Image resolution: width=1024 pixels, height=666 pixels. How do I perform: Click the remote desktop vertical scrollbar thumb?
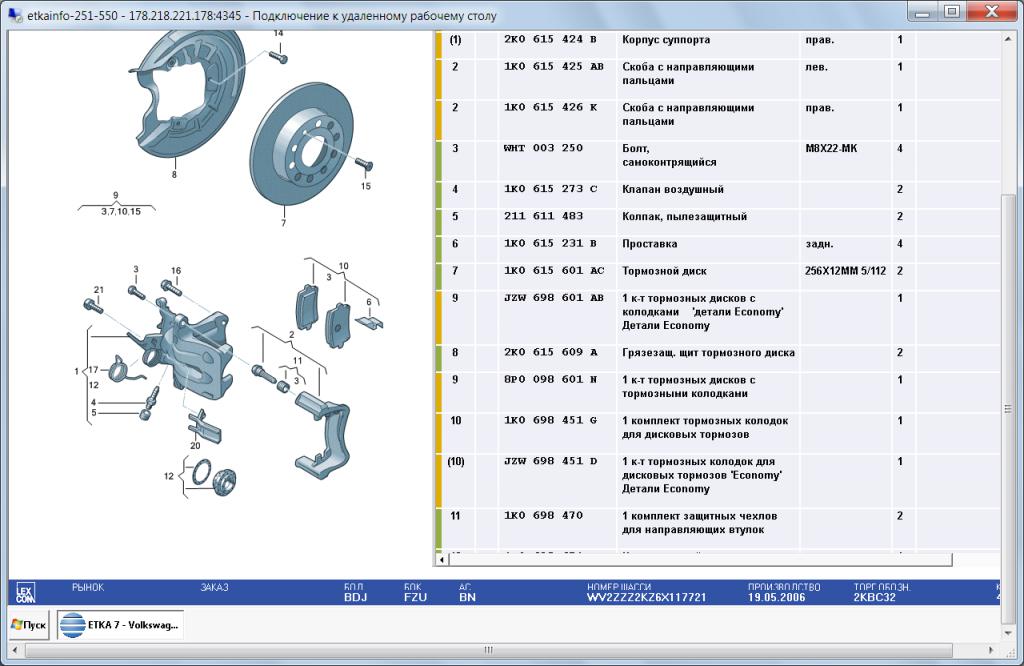click(1008, 408)
